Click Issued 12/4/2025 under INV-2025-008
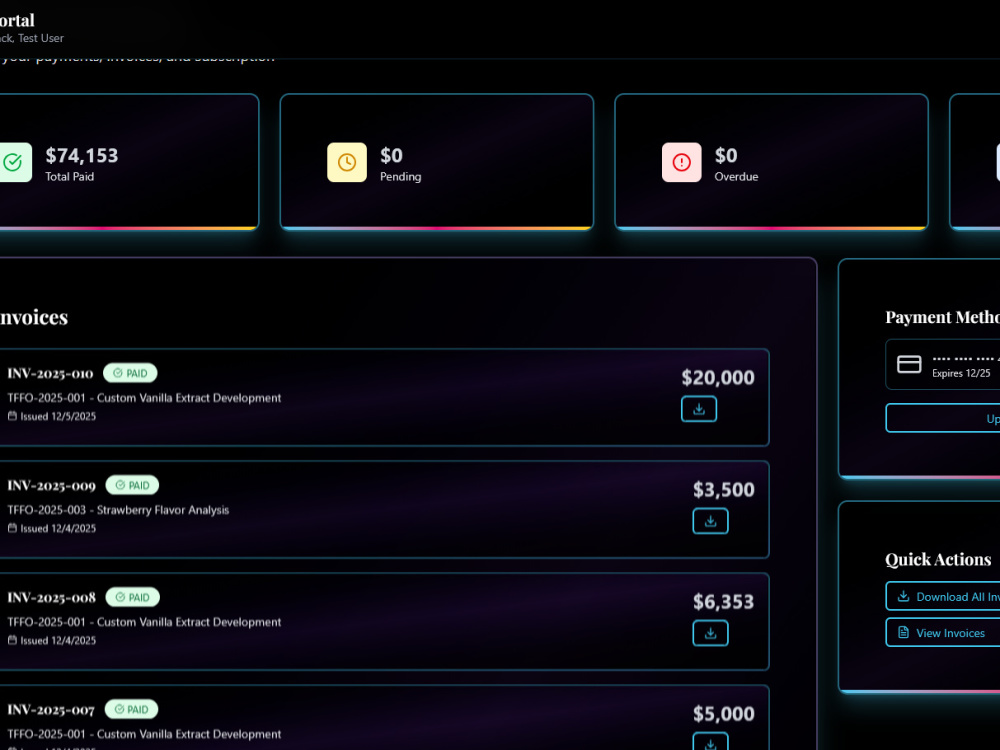 click(58, 641)
